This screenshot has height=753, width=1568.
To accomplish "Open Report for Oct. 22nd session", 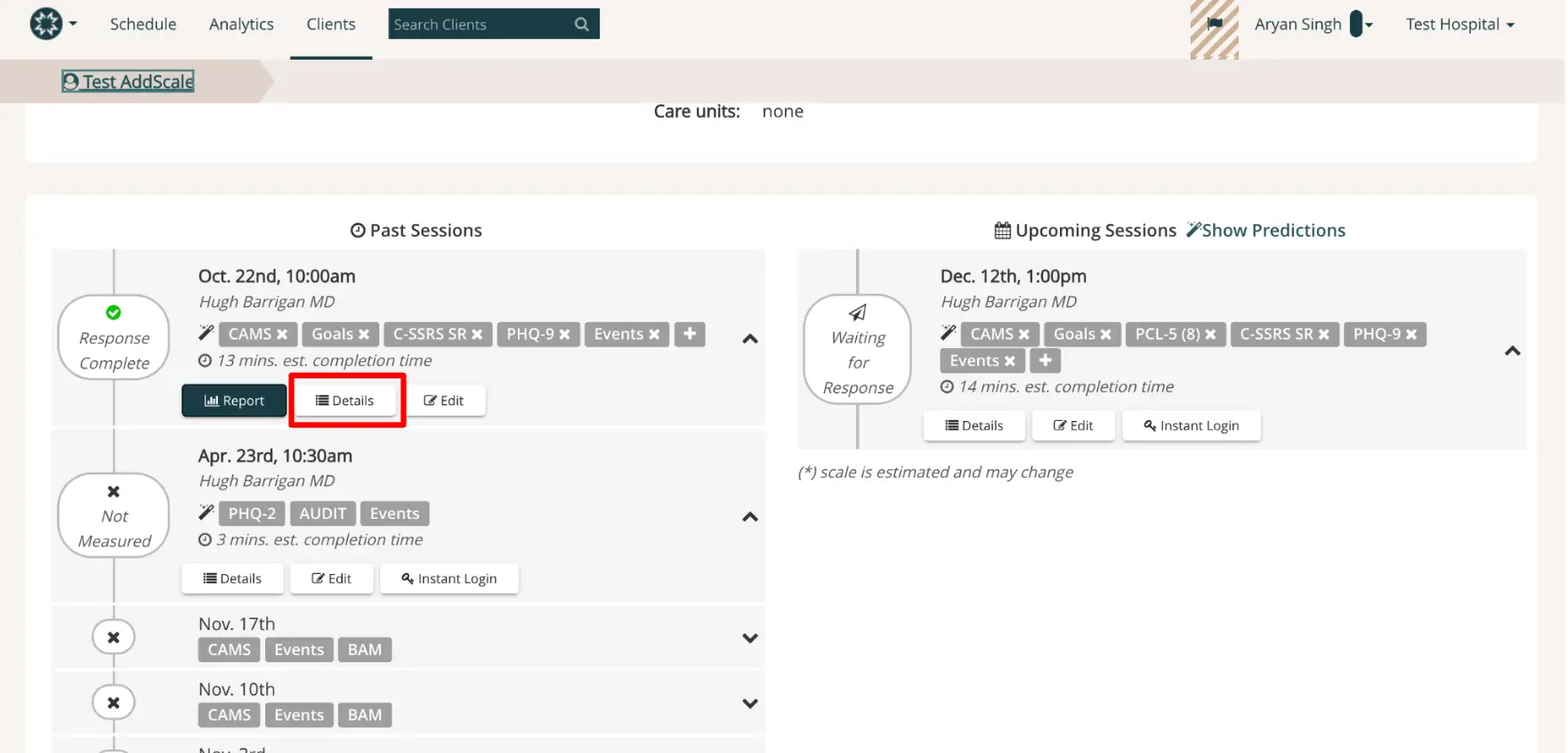I will (x=234, y=401).
